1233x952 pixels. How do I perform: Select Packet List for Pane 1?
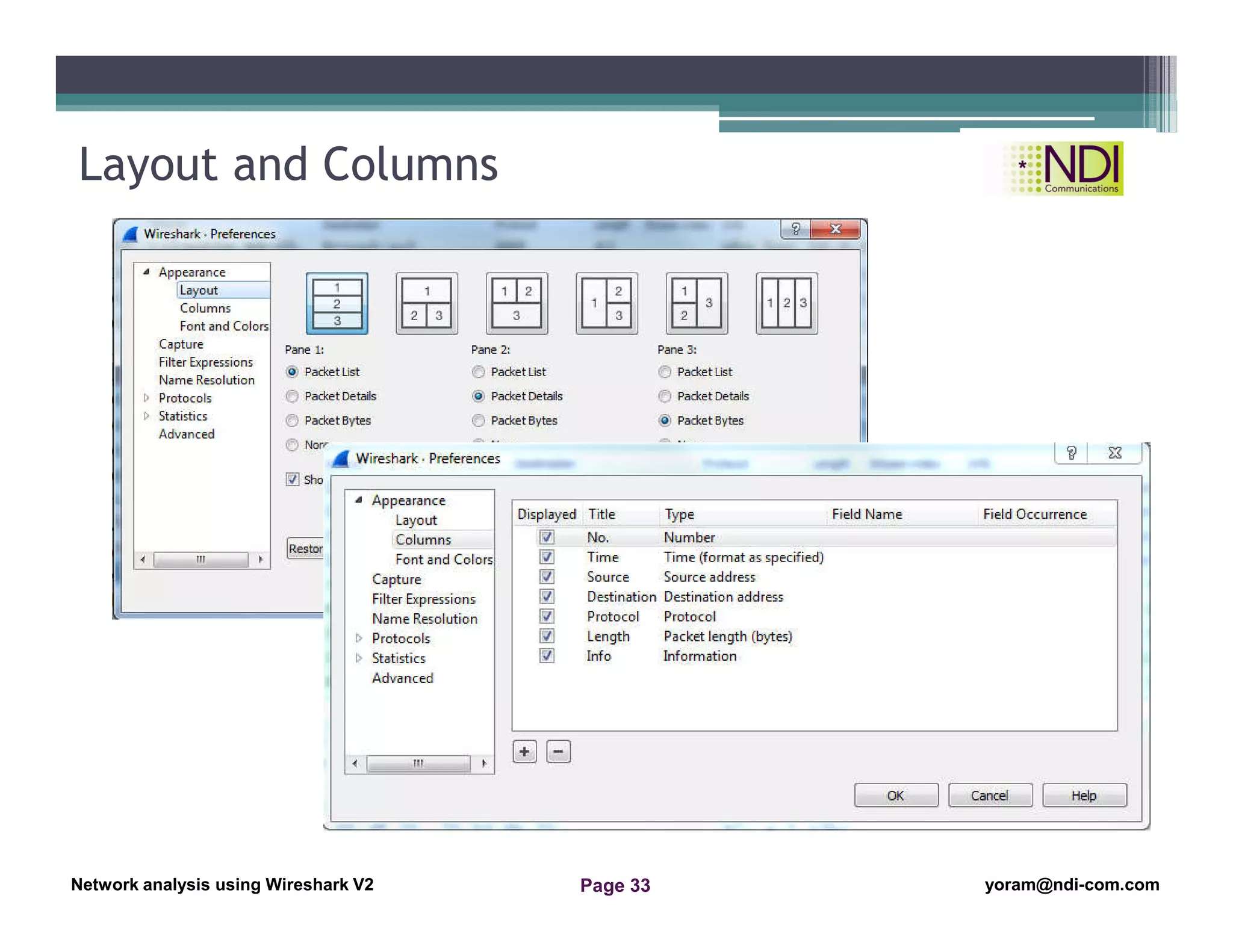click(292, 372)
